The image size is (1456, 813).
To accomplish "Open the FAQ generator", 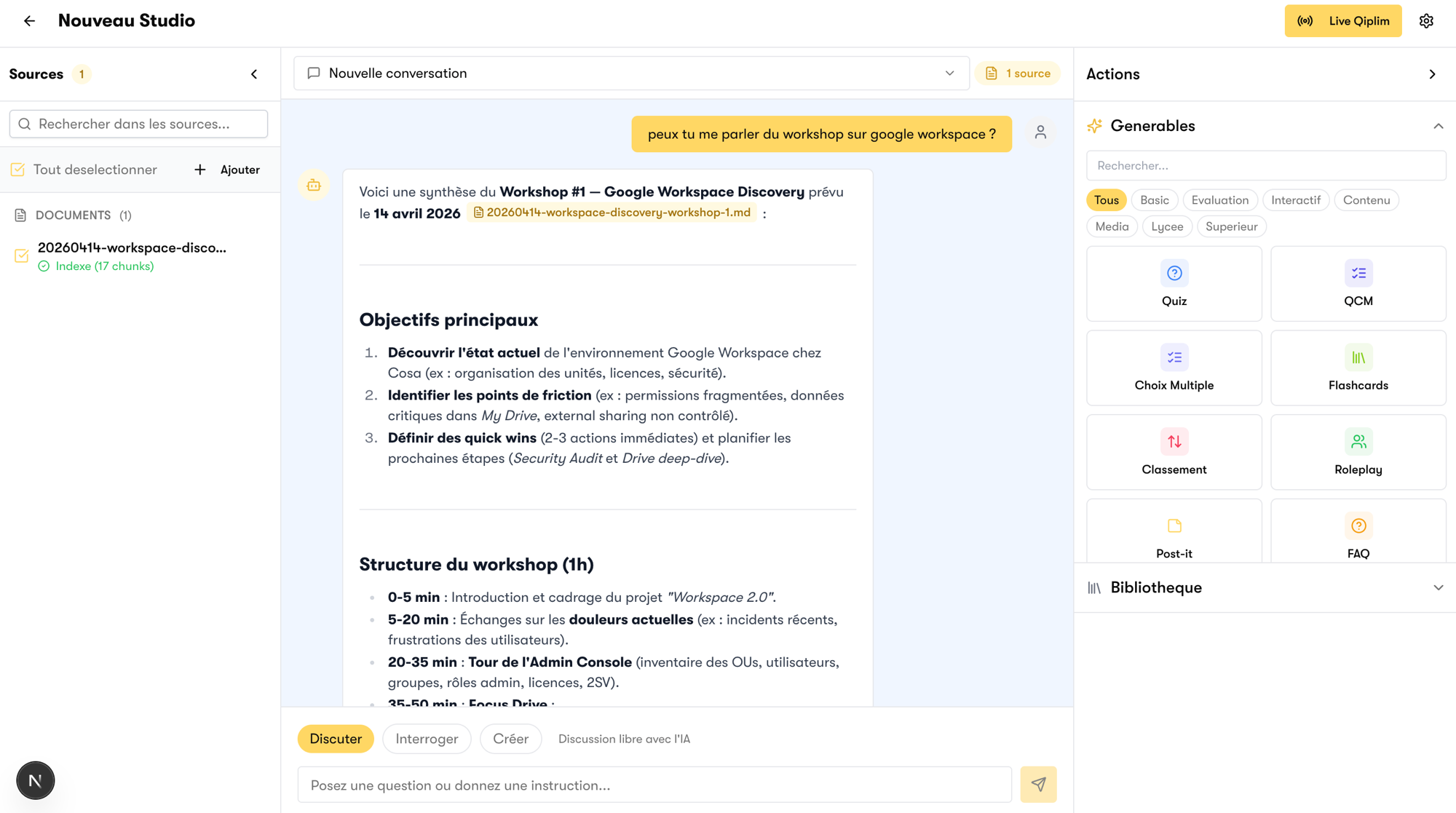I will (x=1358, y=531).
